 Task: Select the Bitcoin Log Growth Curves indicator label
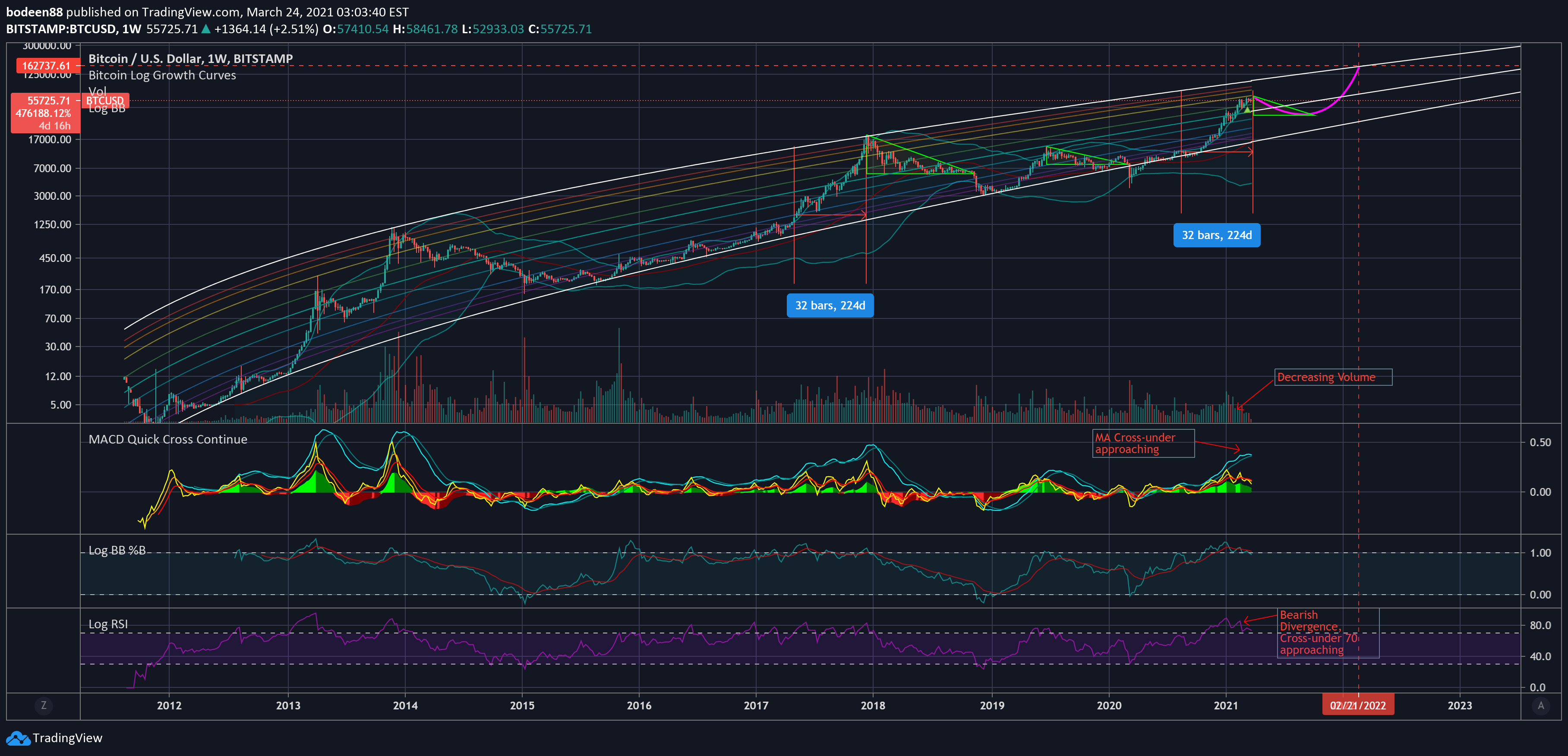pos(162,75)
